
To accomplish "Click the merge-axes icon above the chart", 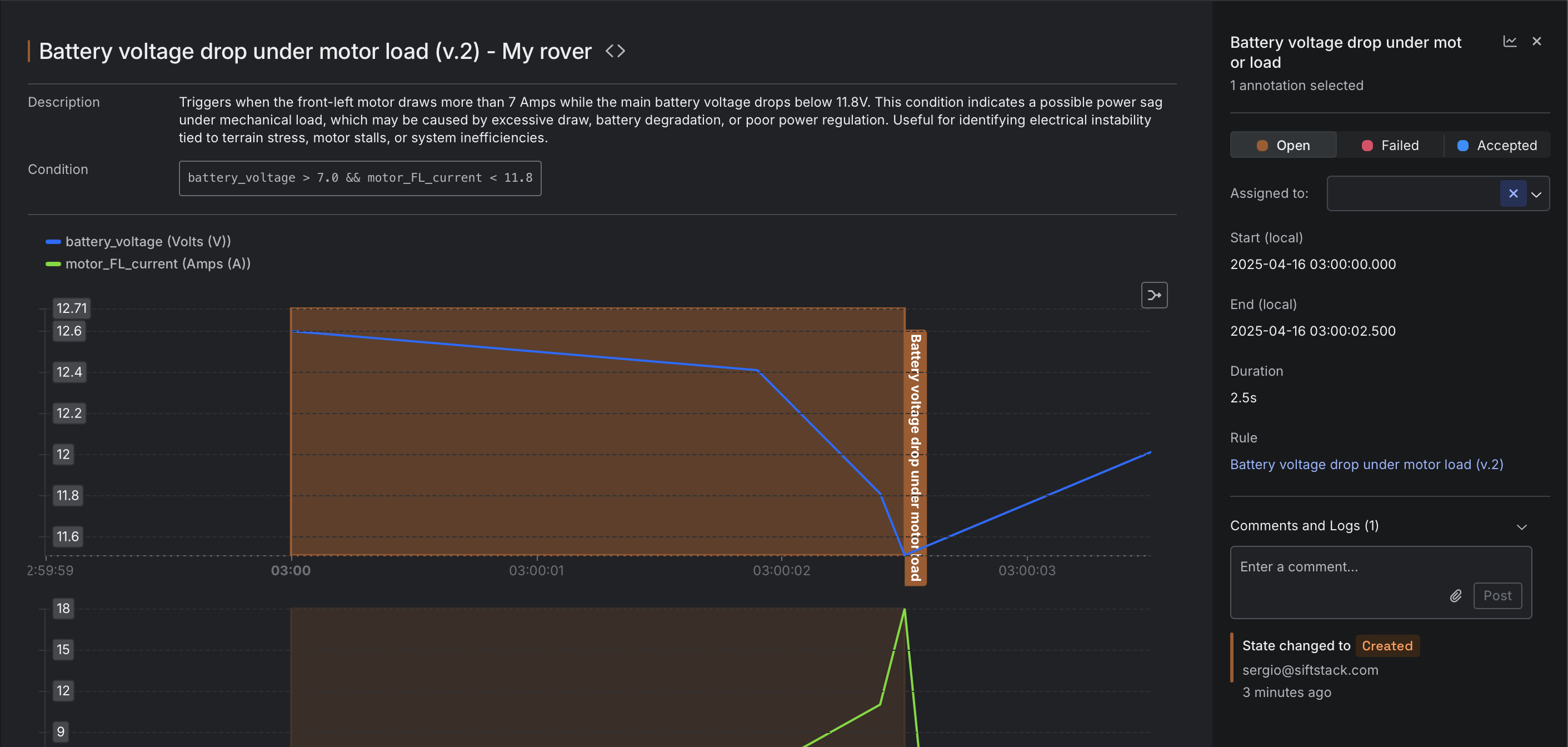I will 1154,295.
